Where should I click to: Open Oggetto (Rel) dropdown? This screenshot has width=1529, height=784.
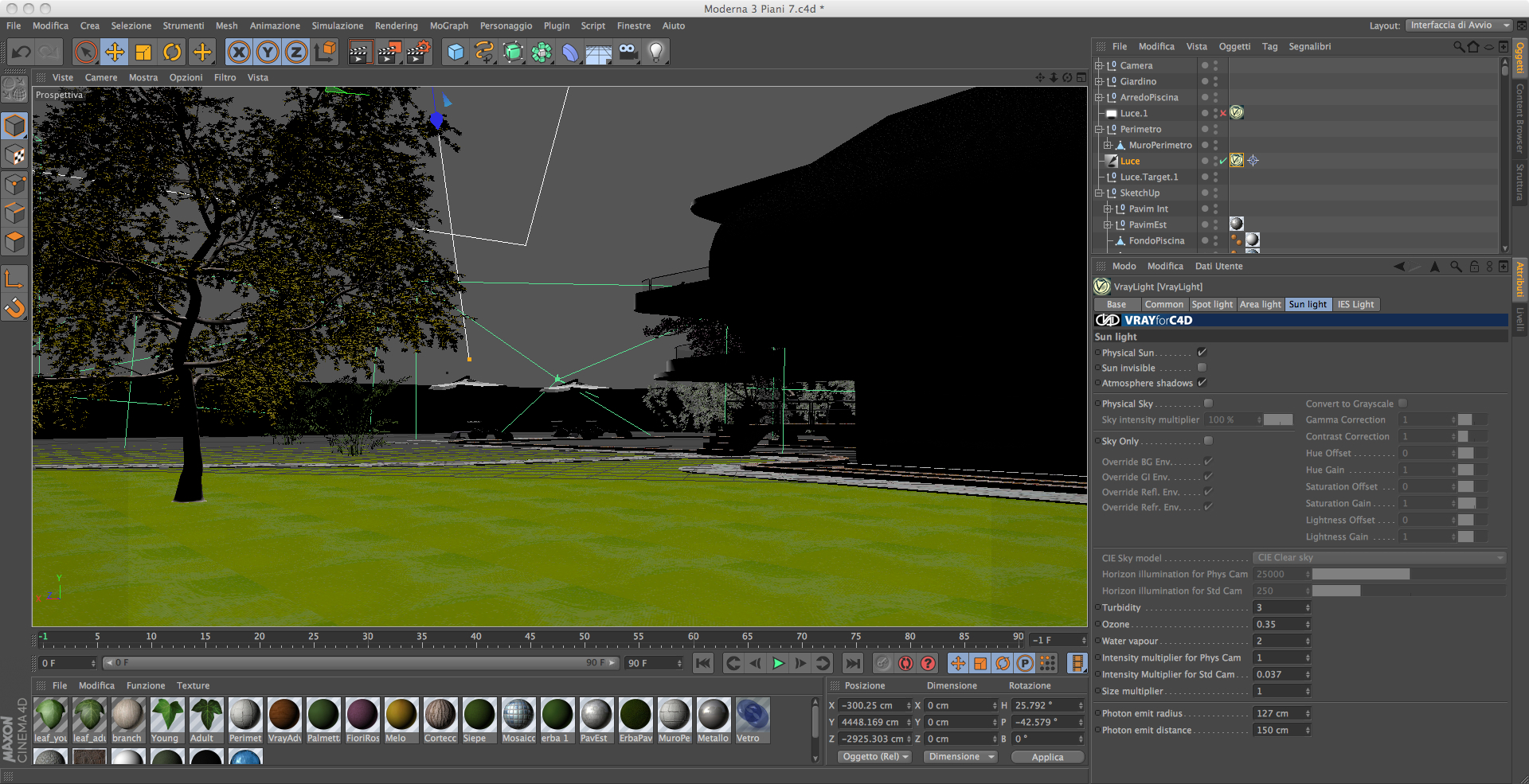[x=875, y=757]
